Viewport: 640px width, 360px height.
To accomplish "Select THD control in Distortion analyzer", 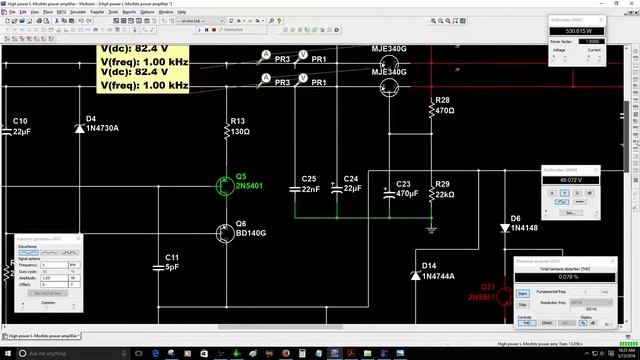I will click(x=527, y=323).
